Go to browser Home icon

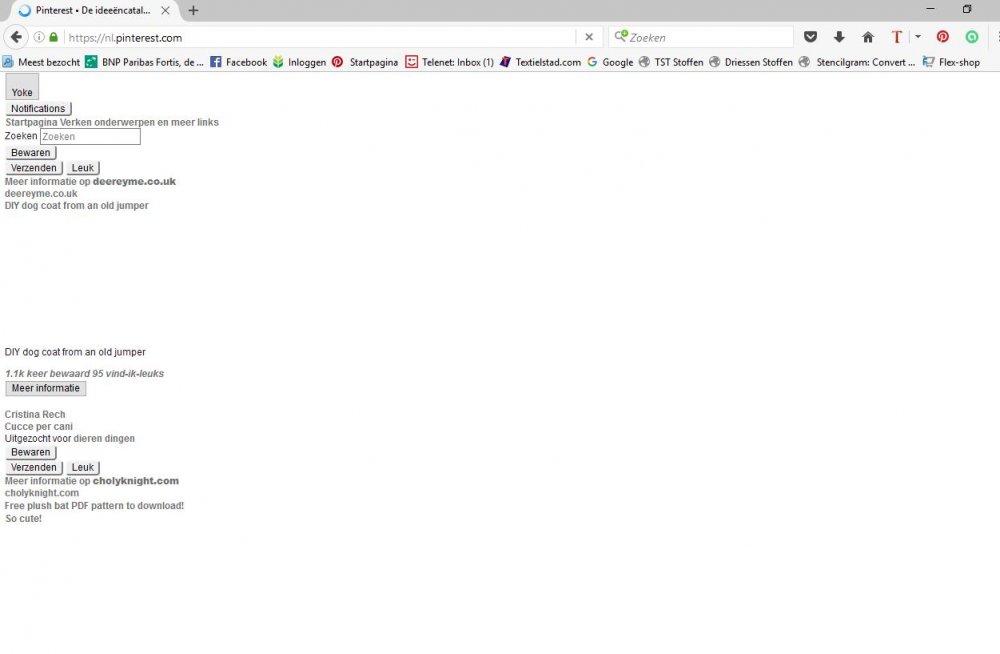867,37
